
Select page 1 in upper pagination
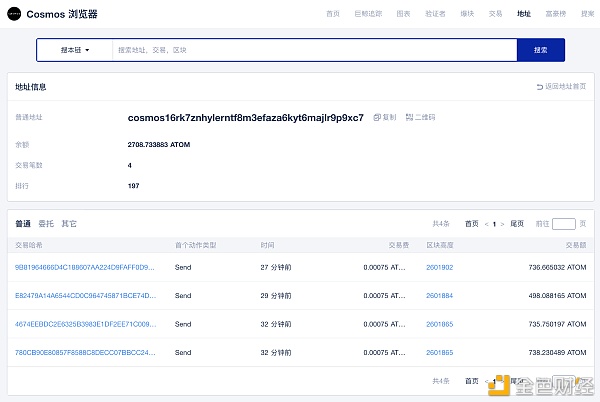pos(494,224)
